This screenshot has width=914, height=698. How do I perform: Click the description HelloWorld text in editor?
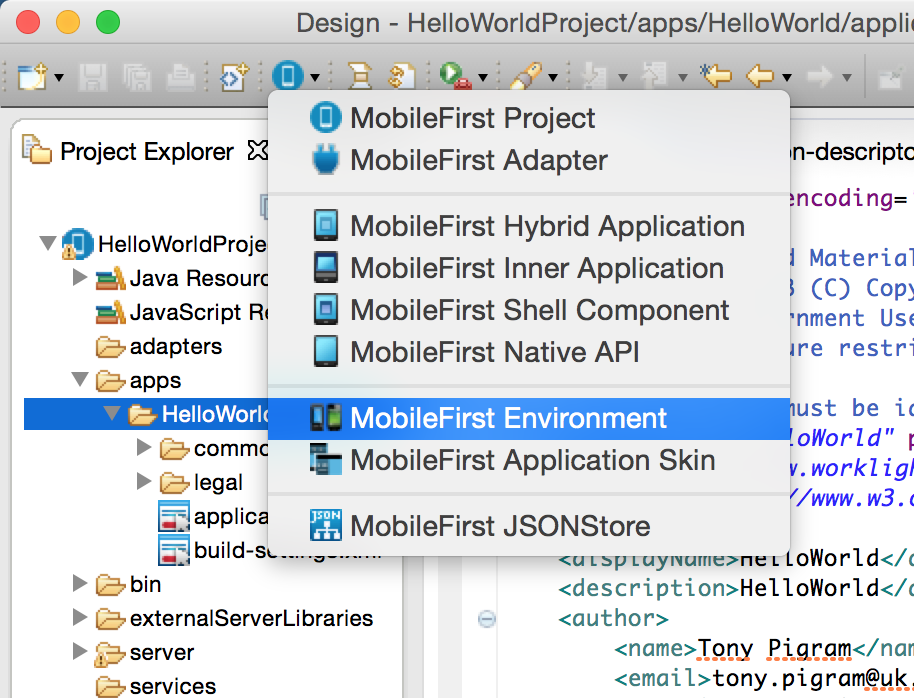pos(809,588)
